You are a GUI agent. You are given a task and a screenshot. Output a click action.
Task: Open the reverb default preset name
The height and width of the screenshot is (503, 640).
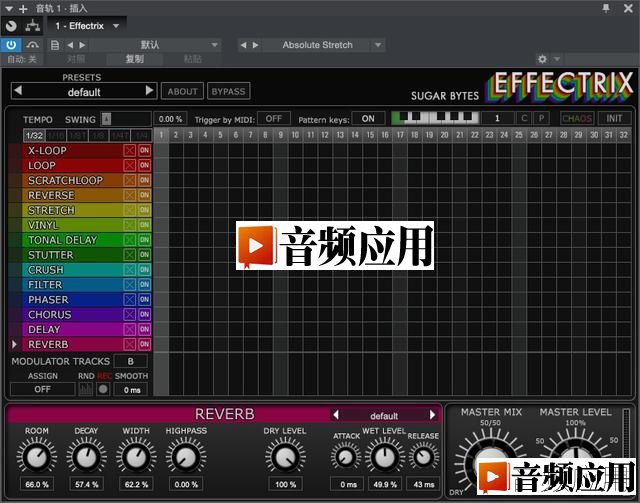click(384, 416)
